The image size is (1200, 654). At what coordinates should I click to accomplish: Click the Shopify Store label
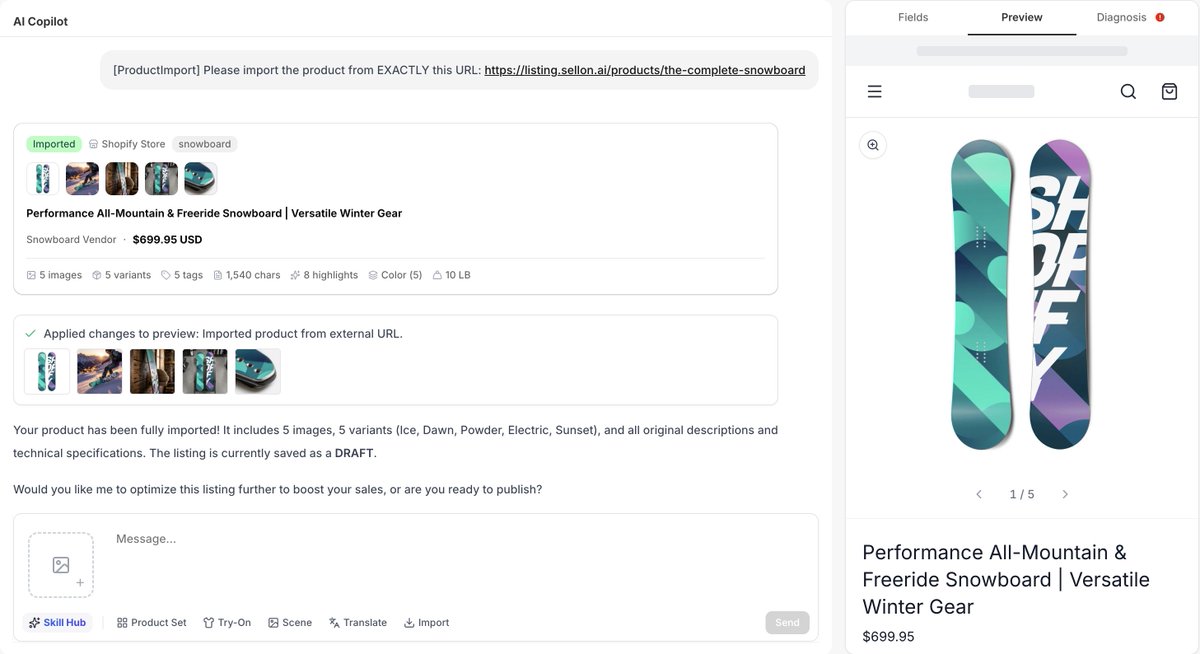[x=127, y=144]
